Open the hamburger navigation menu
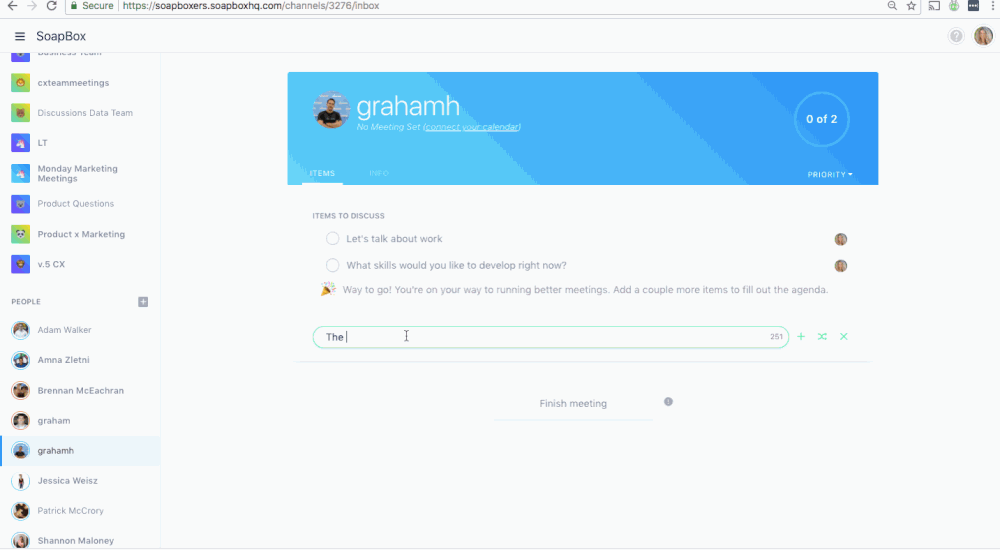Image resolution: width=1000 pixels, height=550 pixels. coord(20,36)
